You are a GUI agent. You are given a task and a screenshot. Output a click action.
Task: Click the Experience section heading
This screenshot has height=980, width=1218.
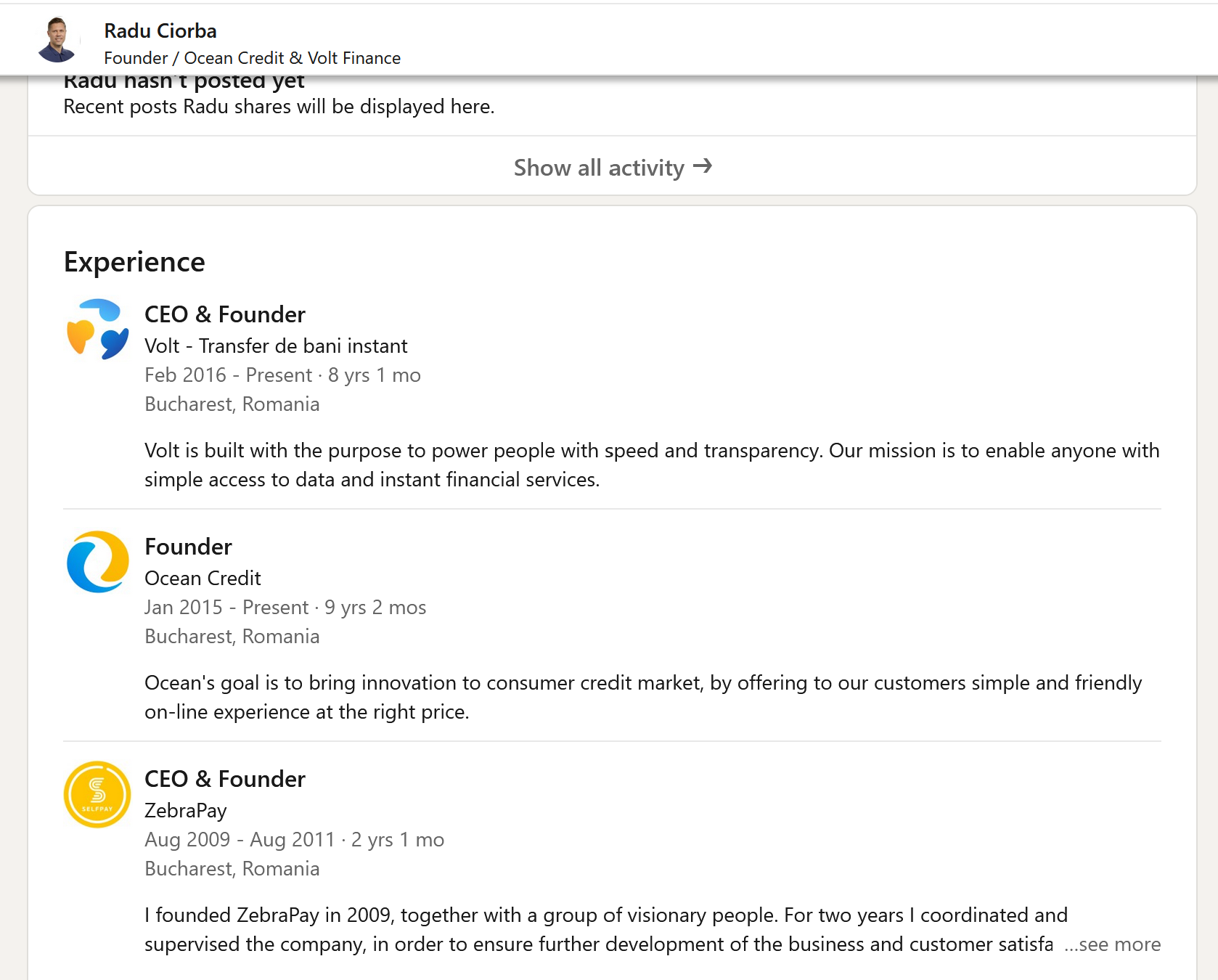[x=134, y=262]
